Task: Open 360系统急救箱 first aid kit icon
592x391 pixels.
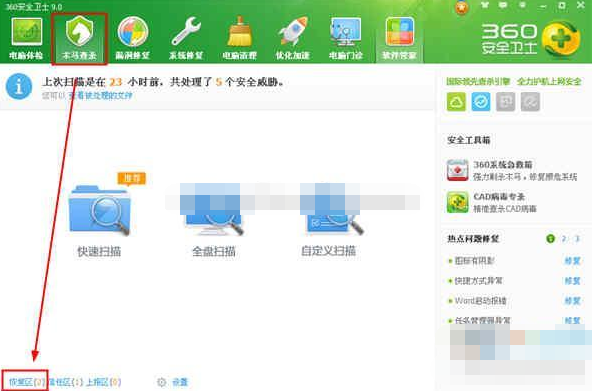Action: coord(458,170)
